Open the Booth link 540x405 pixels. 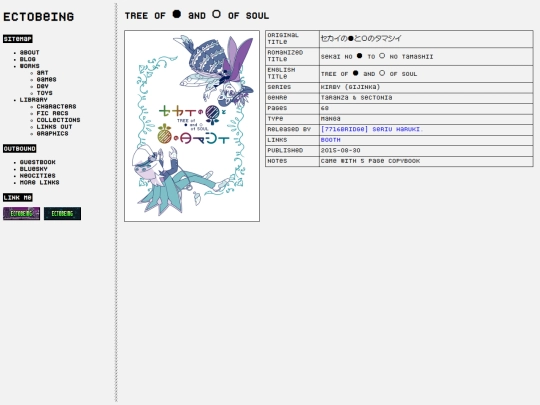click(331, 140)
